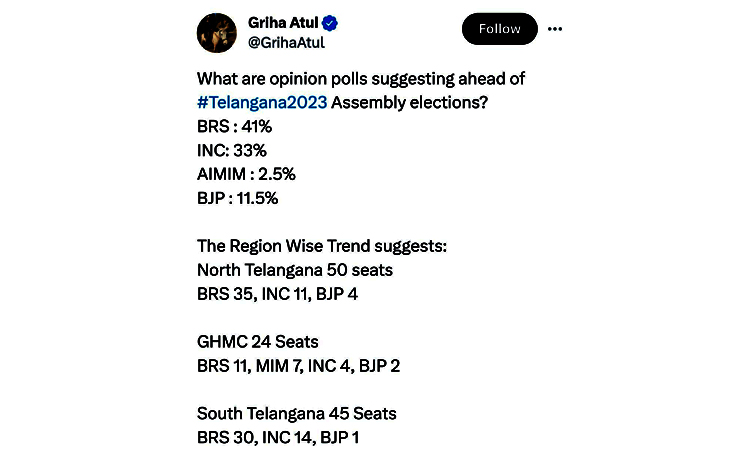Click the "South Telangana 45 Seats" line
Image resolution: width=750 pixels, height=450 pixels.
click(297, 414)
